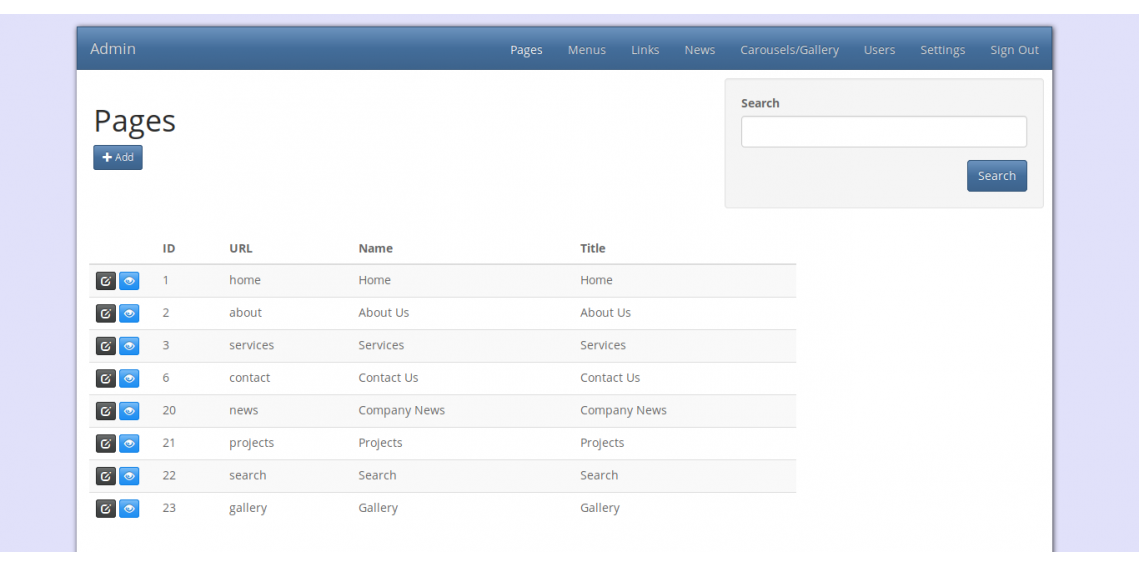Click 'Contact Us' in the Name column
The height and width of the screenshot is (566, 1139).
[x=389, y=378]
